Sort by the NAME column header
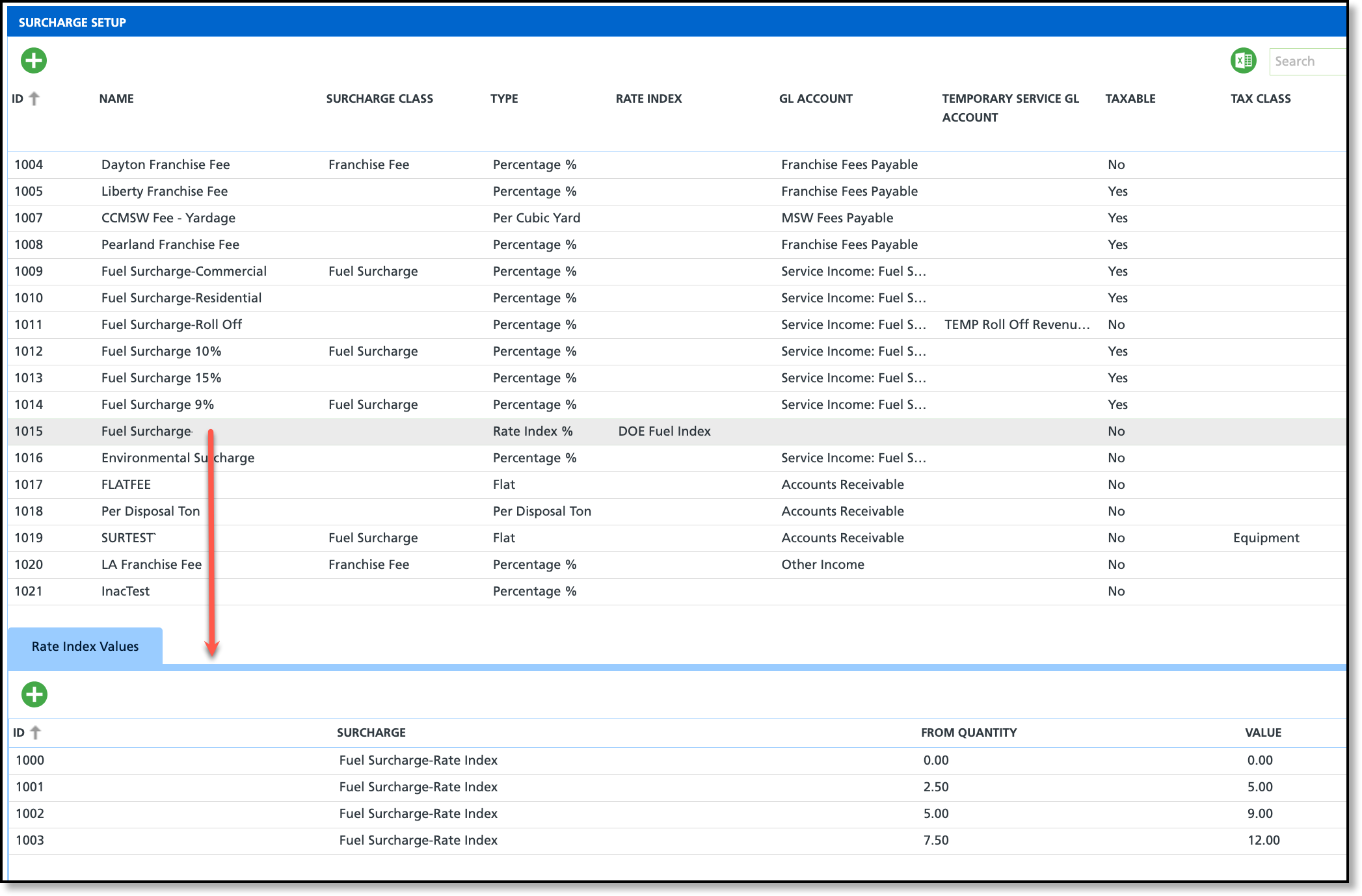 click(116, 99)
